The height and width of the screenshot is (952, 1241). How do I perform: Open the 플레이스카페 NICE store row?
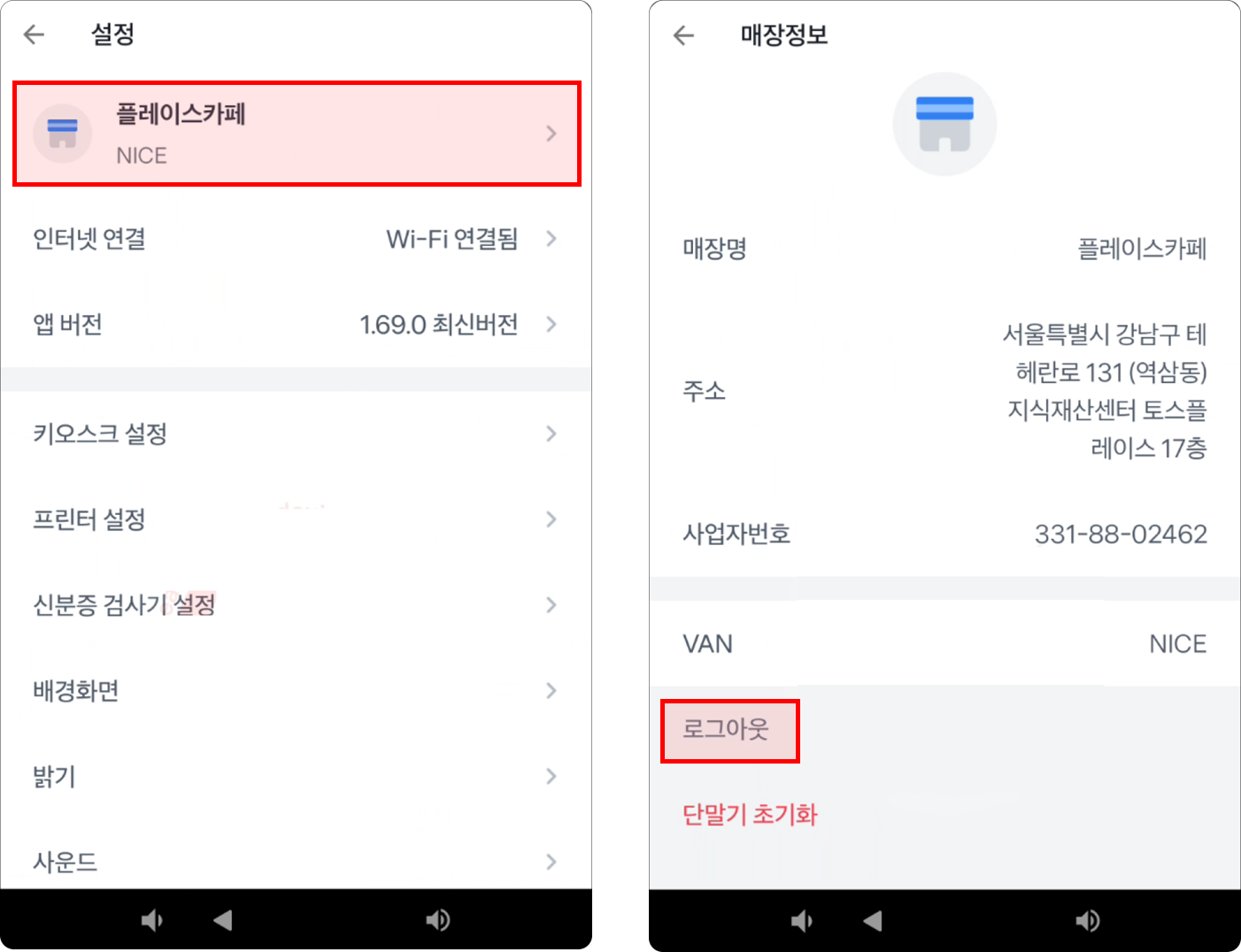coord(297,134)
